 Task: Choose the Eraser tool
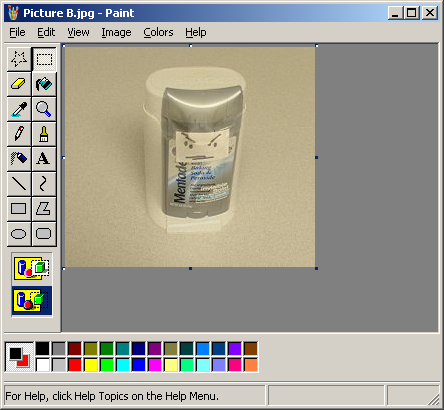click(19, 84)
